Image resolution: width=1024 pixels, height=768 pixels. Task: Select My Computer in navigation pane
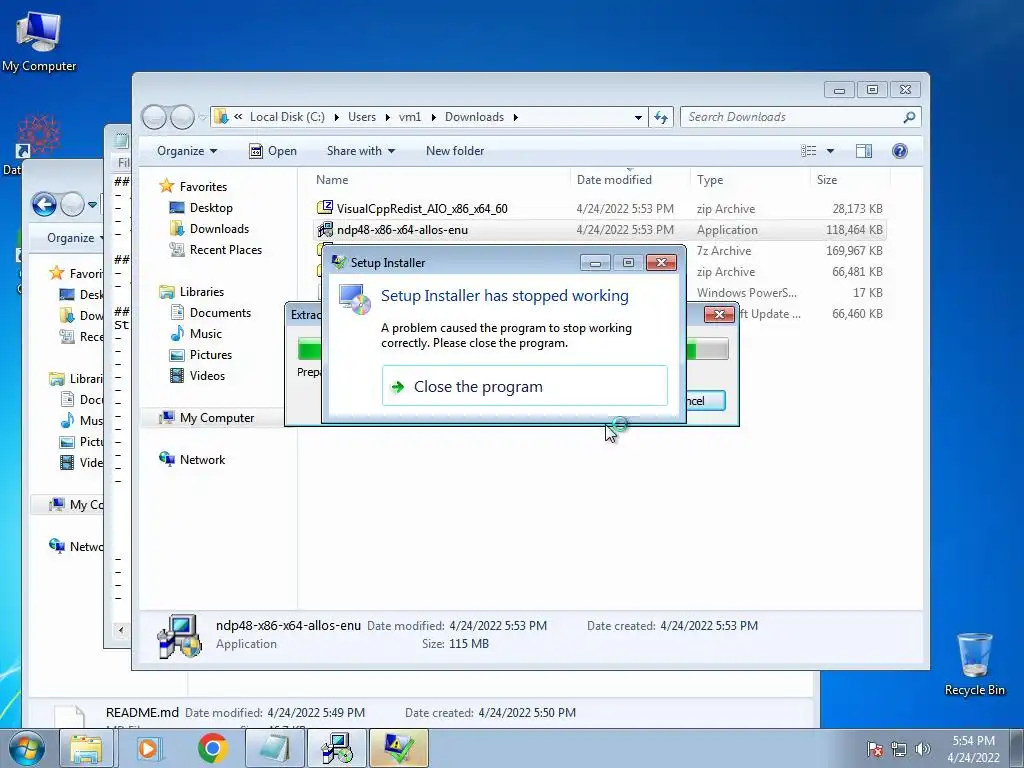tap(217, 418)
